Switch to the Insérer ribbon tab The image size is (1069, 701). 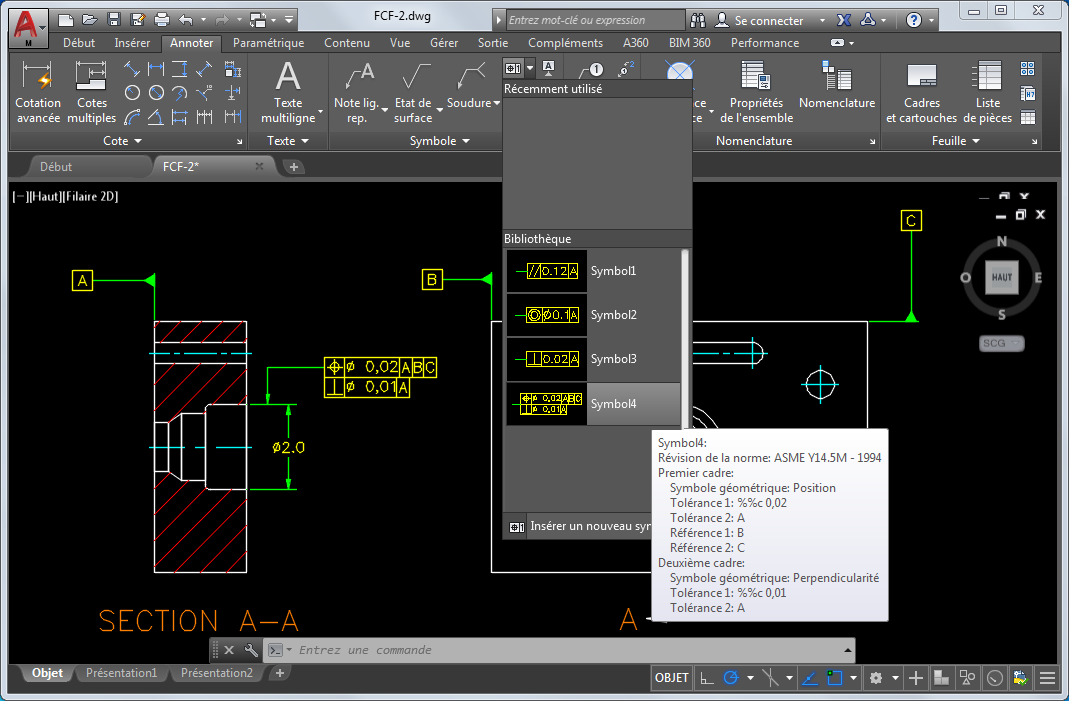(132, 42)
